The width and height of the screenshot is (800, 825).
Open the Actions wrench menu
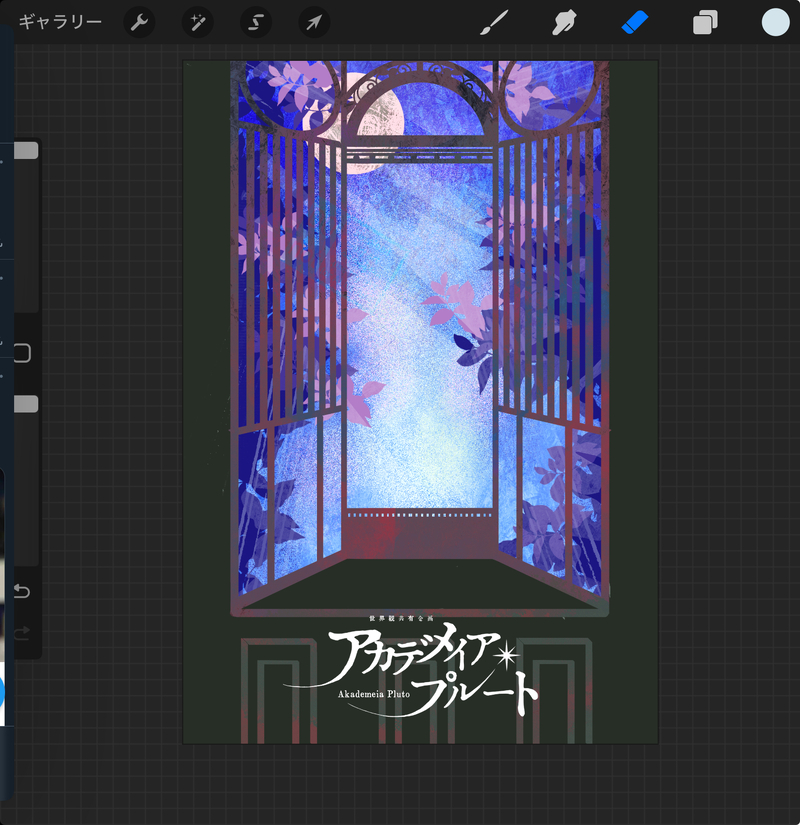pos(139,23)
